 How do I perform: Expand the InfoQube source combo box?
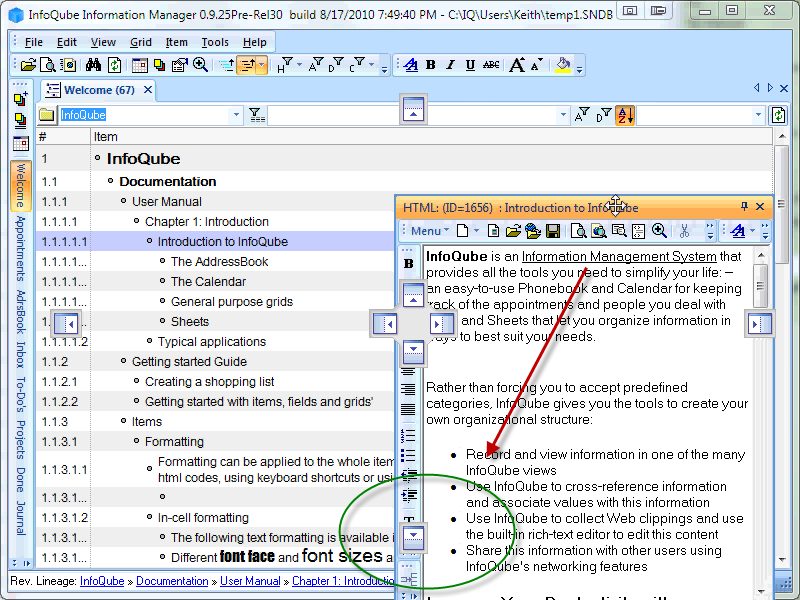click(236, 115)
